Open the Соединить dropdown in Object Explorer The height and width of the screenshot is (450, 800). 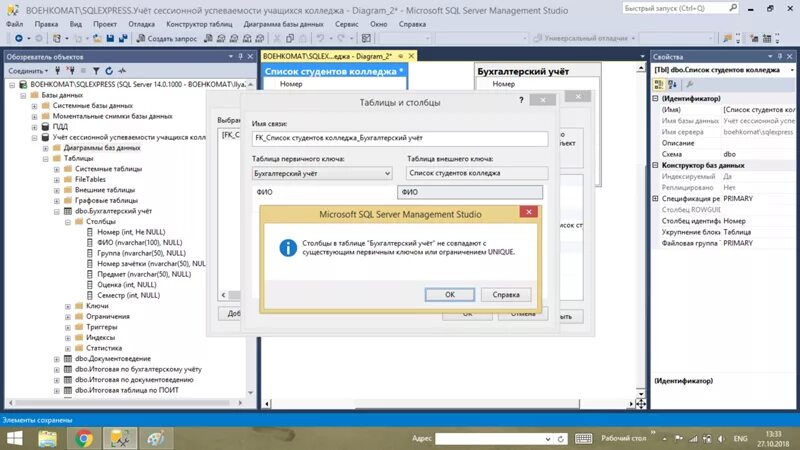point(28,71)
